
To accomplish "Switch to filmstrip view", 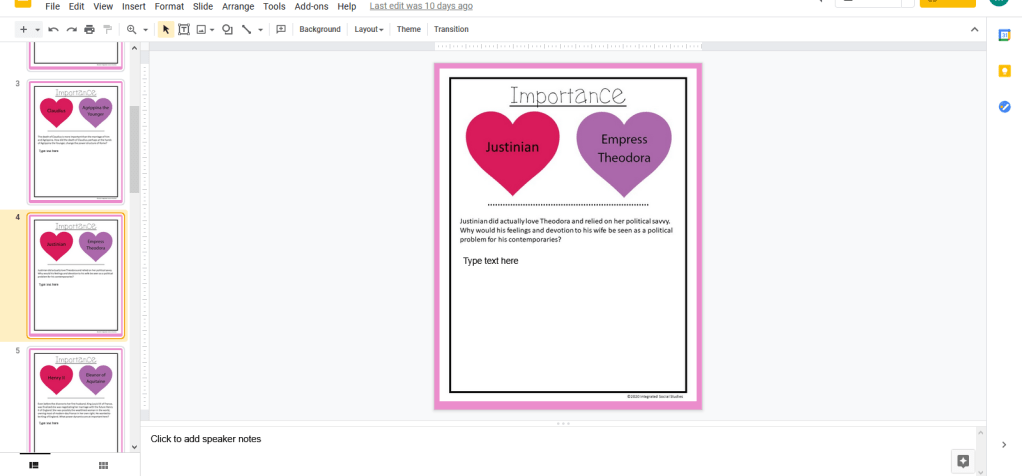I will (x=33, y=465).
